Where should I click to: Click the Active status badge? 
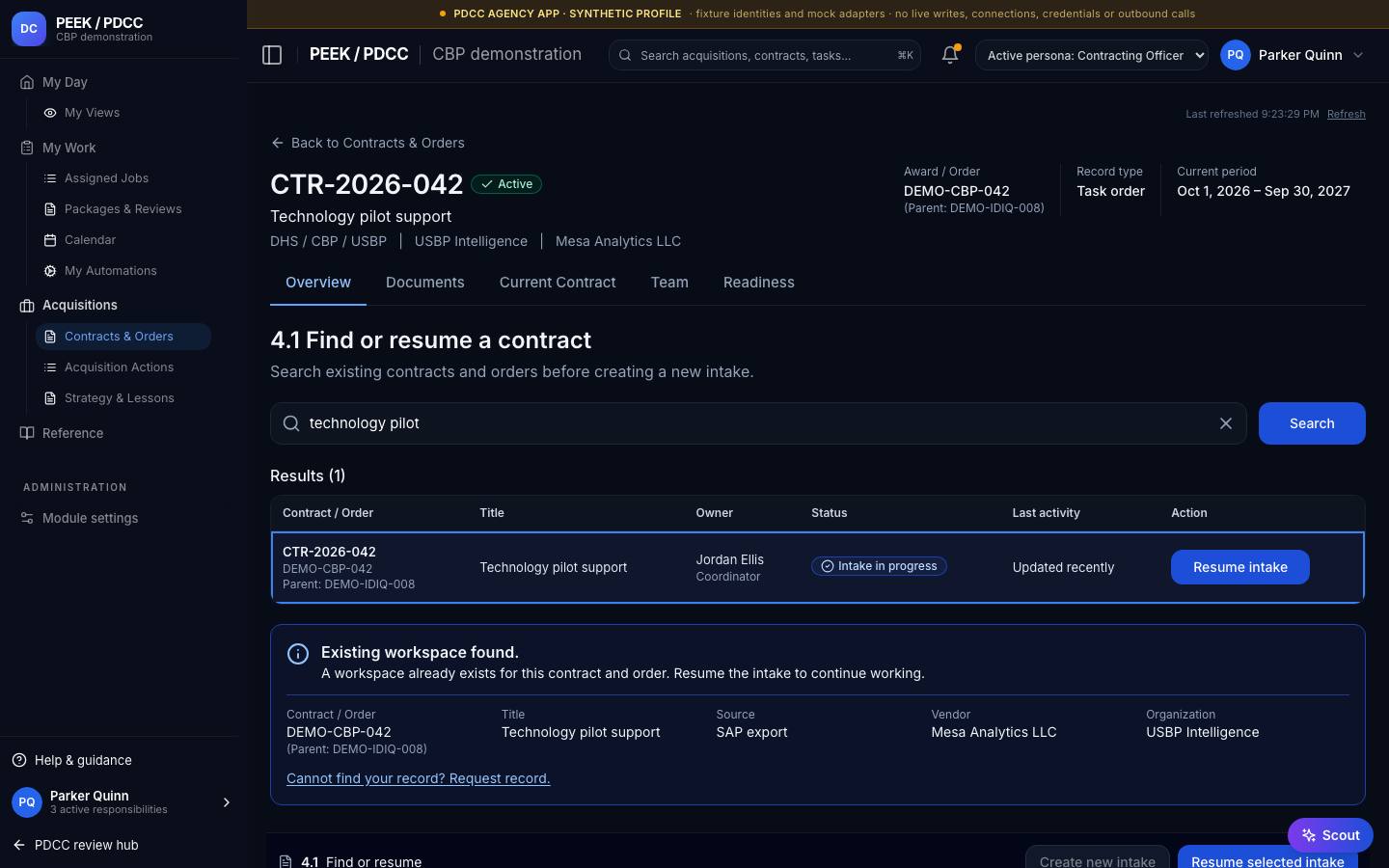(506, 184)
